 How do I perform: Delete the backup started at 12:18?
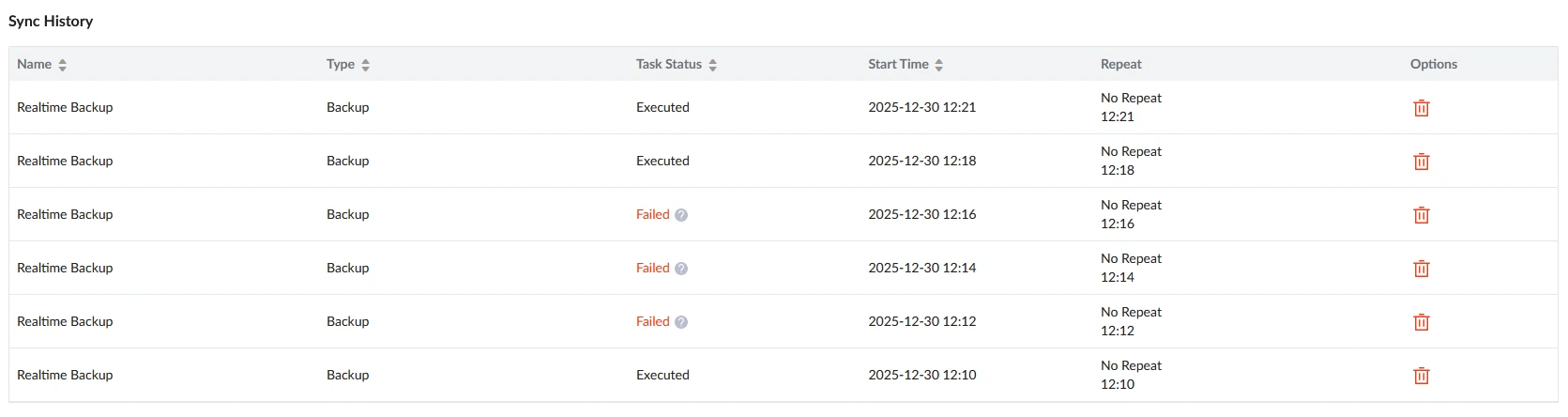tap(1422, 162)
